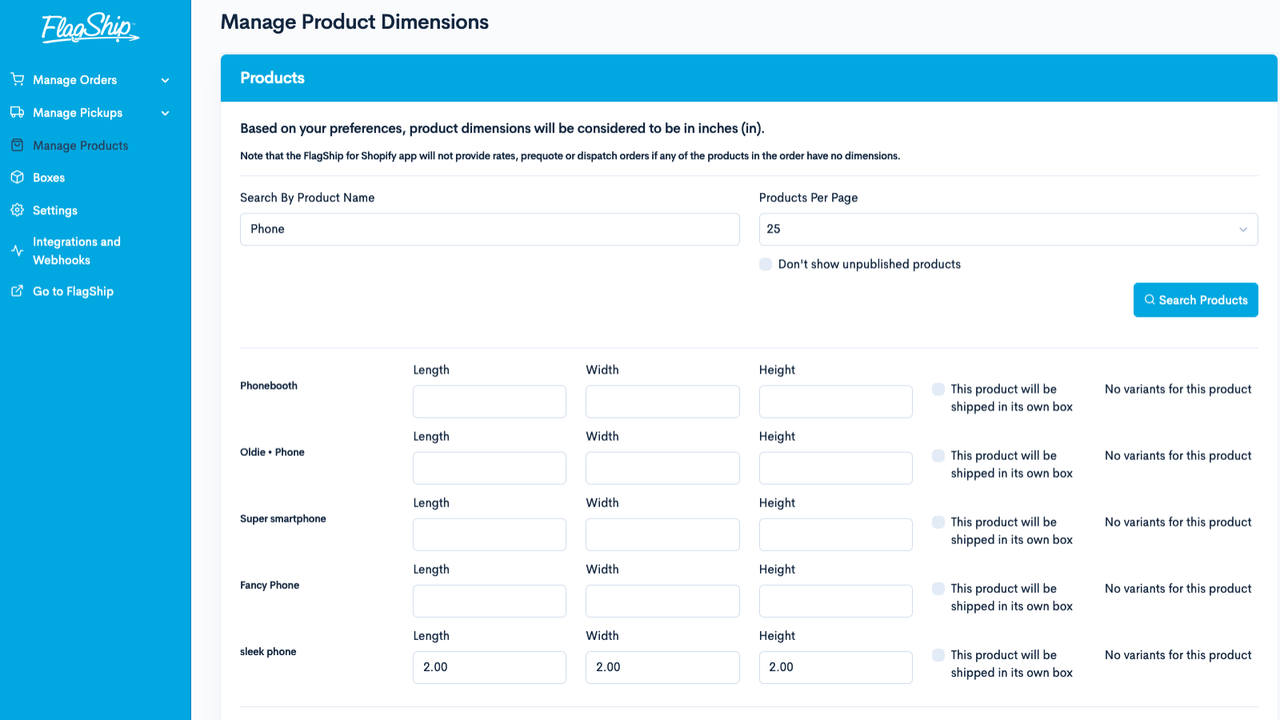Viewport: 1280px width, 720px height.
Task: Expand the Manage Orders submenu chevron
Action: click(x=165, y=79)
